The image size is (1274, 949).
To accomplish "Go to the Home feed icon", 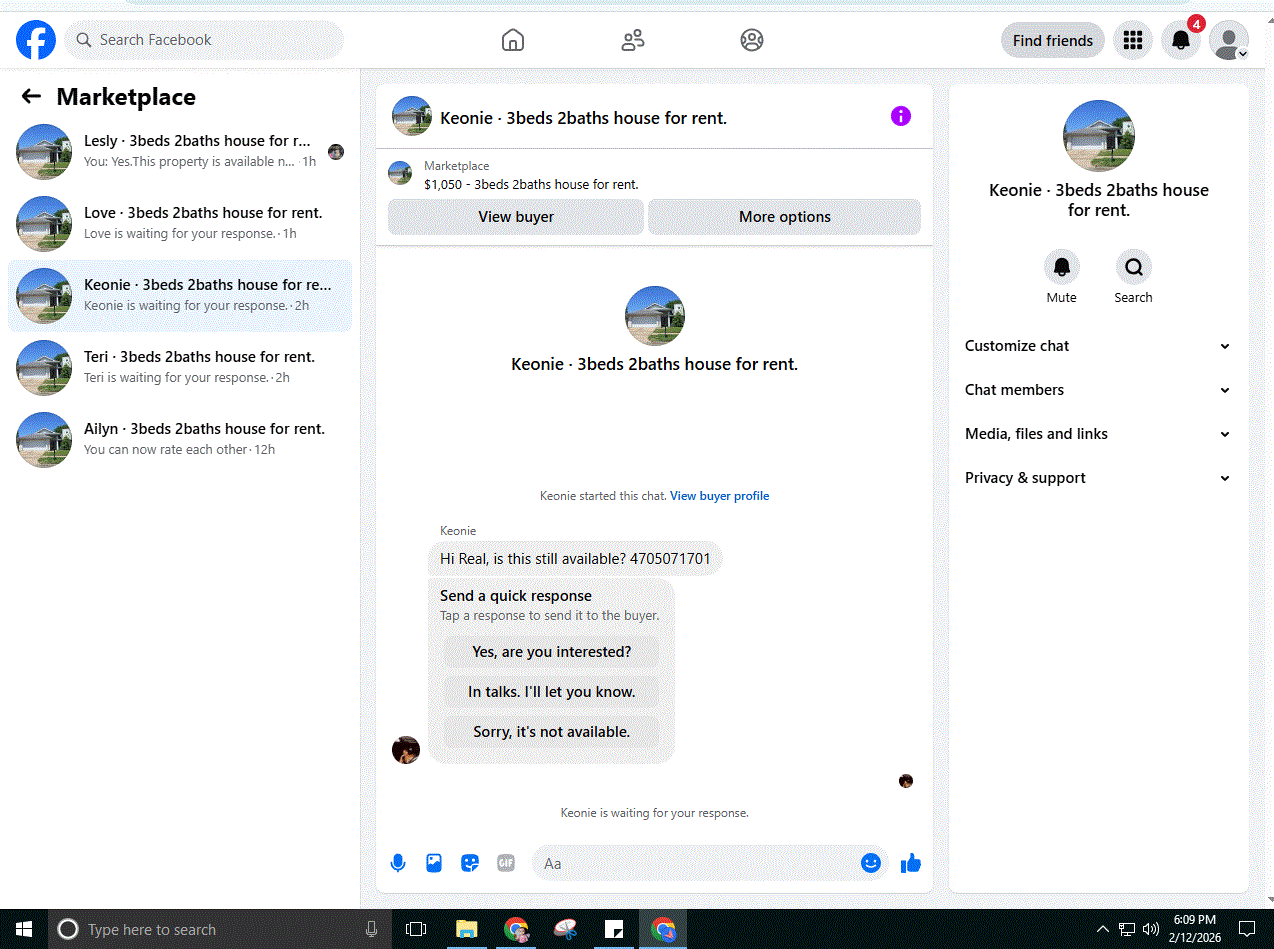I will 512,40.
